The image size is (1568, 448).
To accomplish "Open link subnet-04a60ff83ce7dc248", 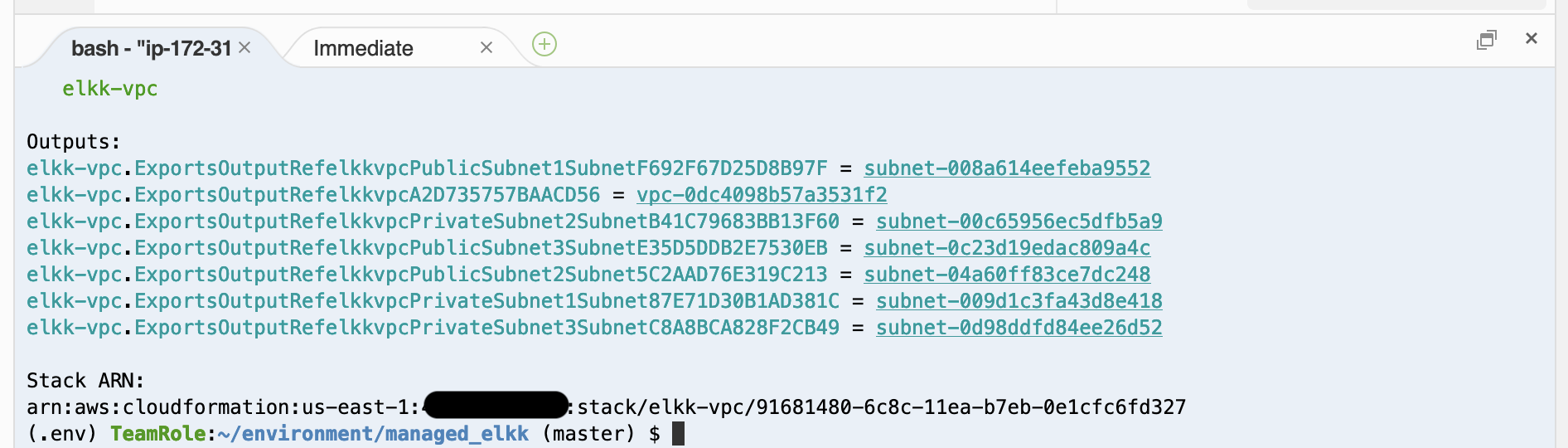I will point(1007,275).
